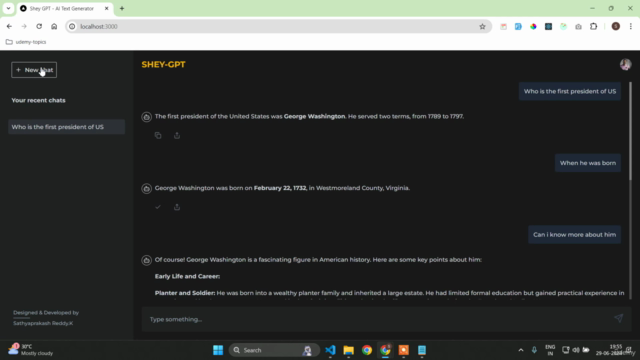This screenshot has width=640, height=360.
Task: Open the volume control in tray
Action: pyautogui.click(x=576, y=350)
